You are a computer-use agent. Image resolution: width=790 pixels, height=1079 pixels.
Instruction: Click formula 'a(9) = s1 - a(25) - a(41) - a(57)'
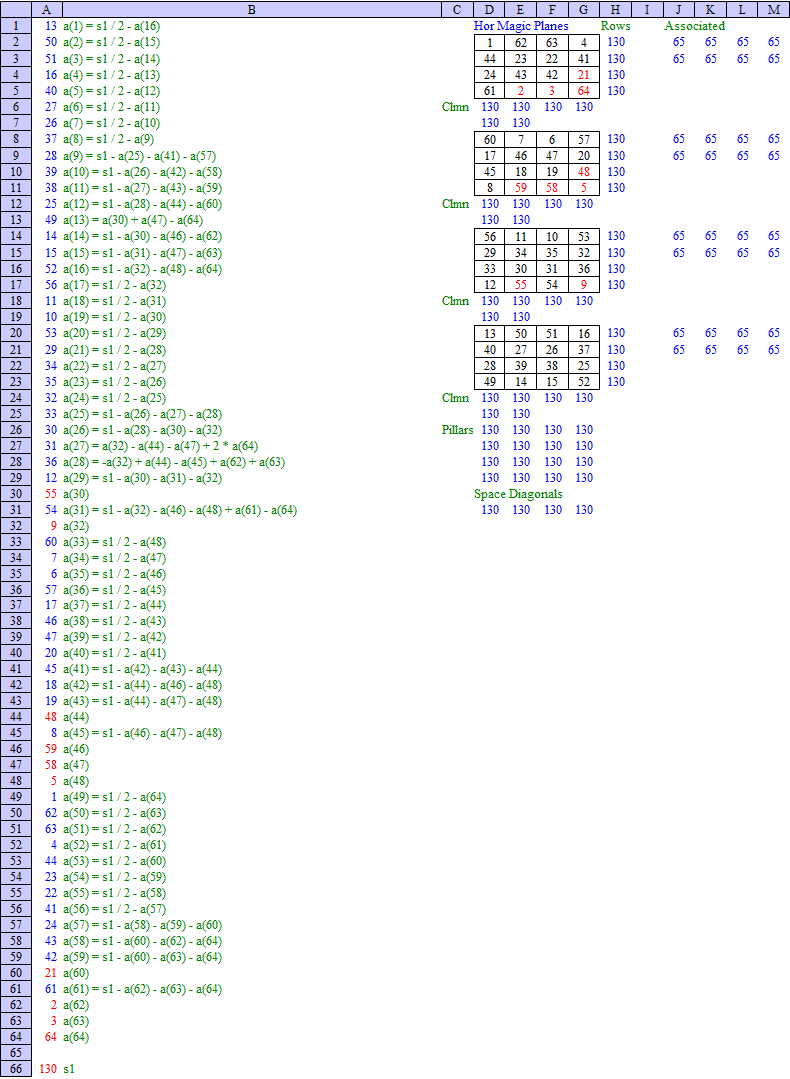140,156
